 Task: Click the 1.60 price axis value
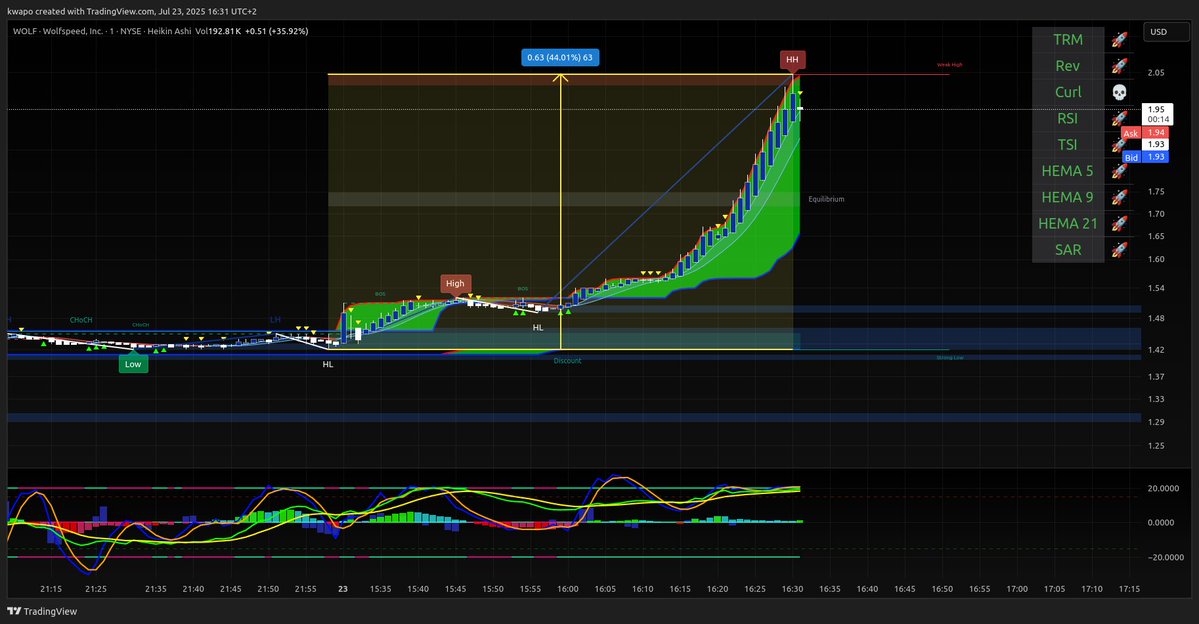[1155, 259]
